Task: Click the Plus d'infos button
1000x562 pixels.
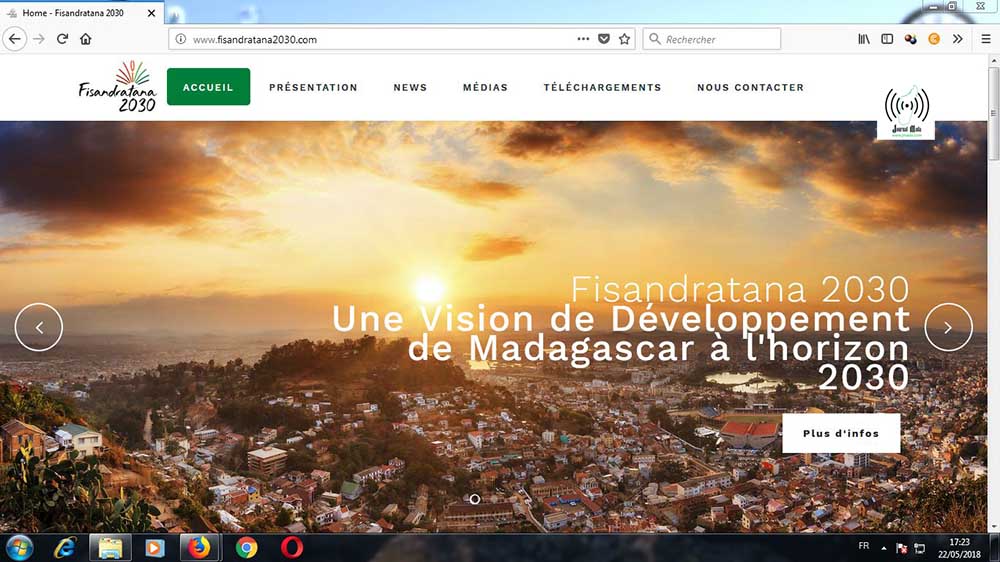Action: tap(841, 434)
